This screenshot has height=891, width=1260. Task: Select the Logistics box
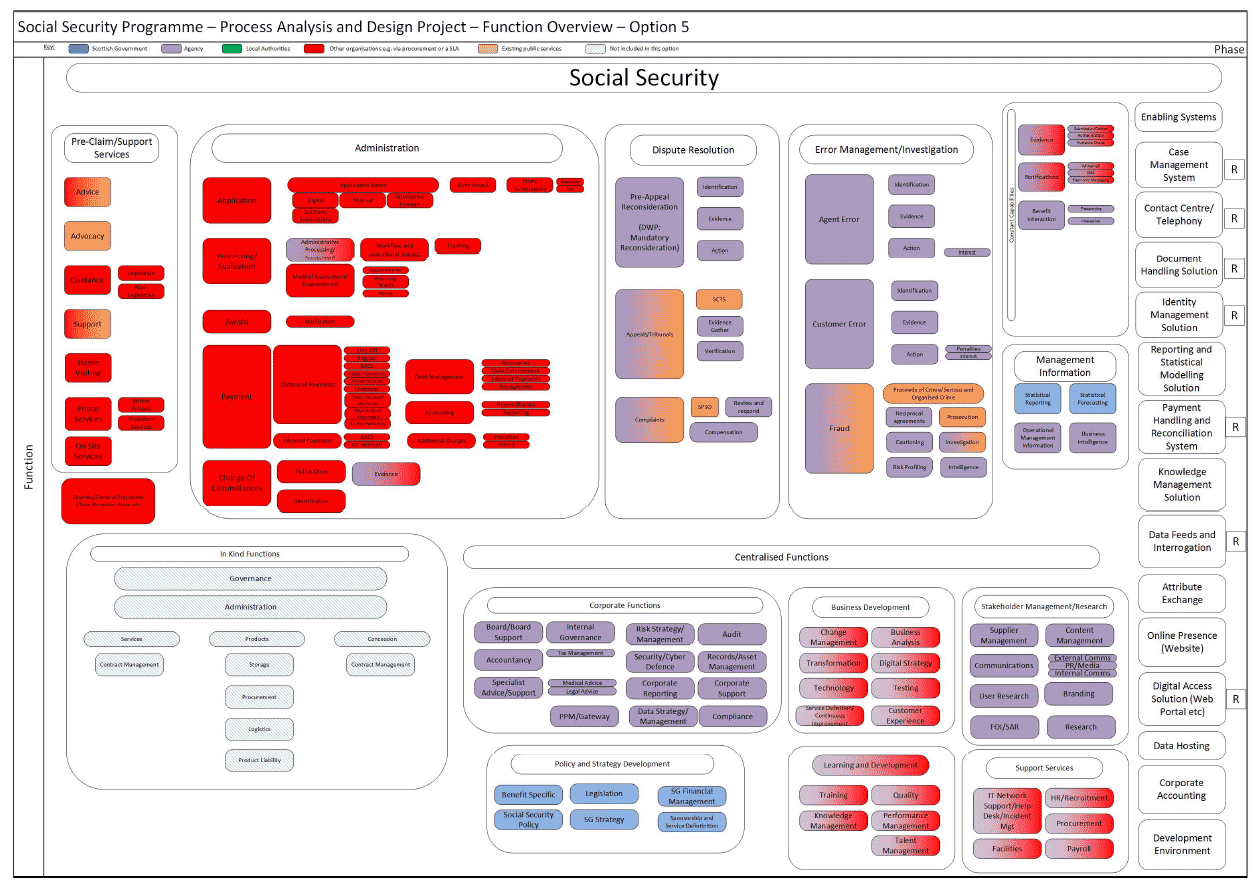point(259,729)
